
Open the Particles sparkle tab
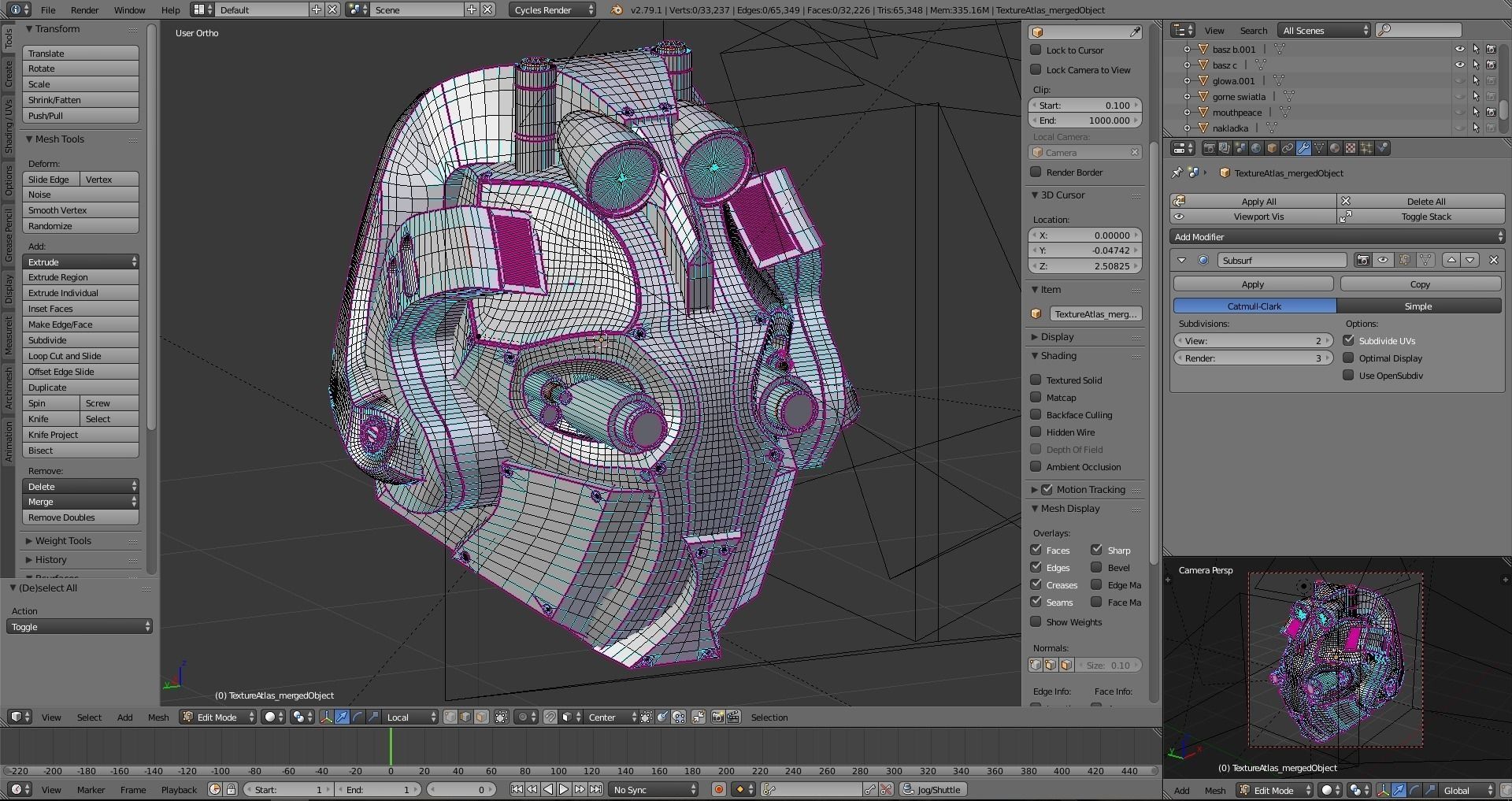point(1366,148)
